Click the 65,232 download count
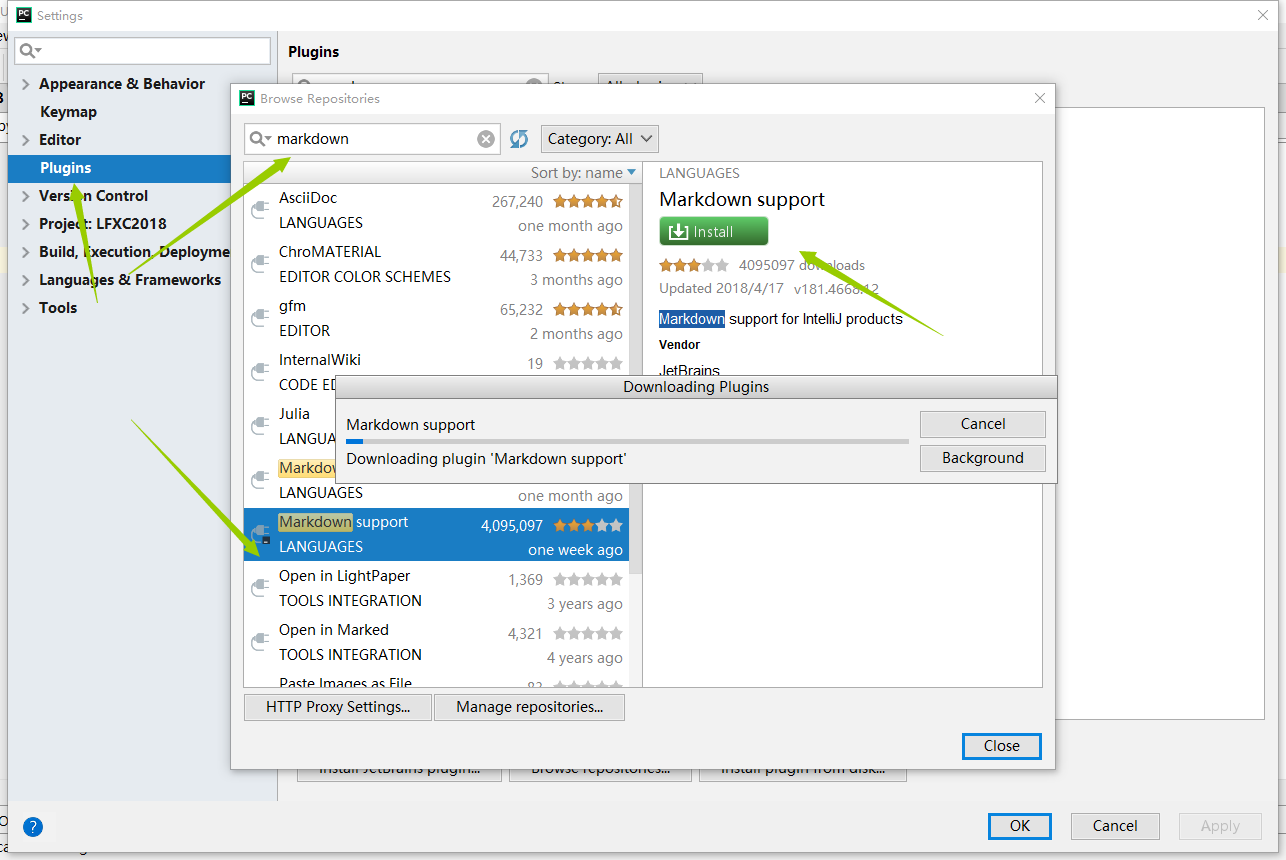 (x=521, y=310)
